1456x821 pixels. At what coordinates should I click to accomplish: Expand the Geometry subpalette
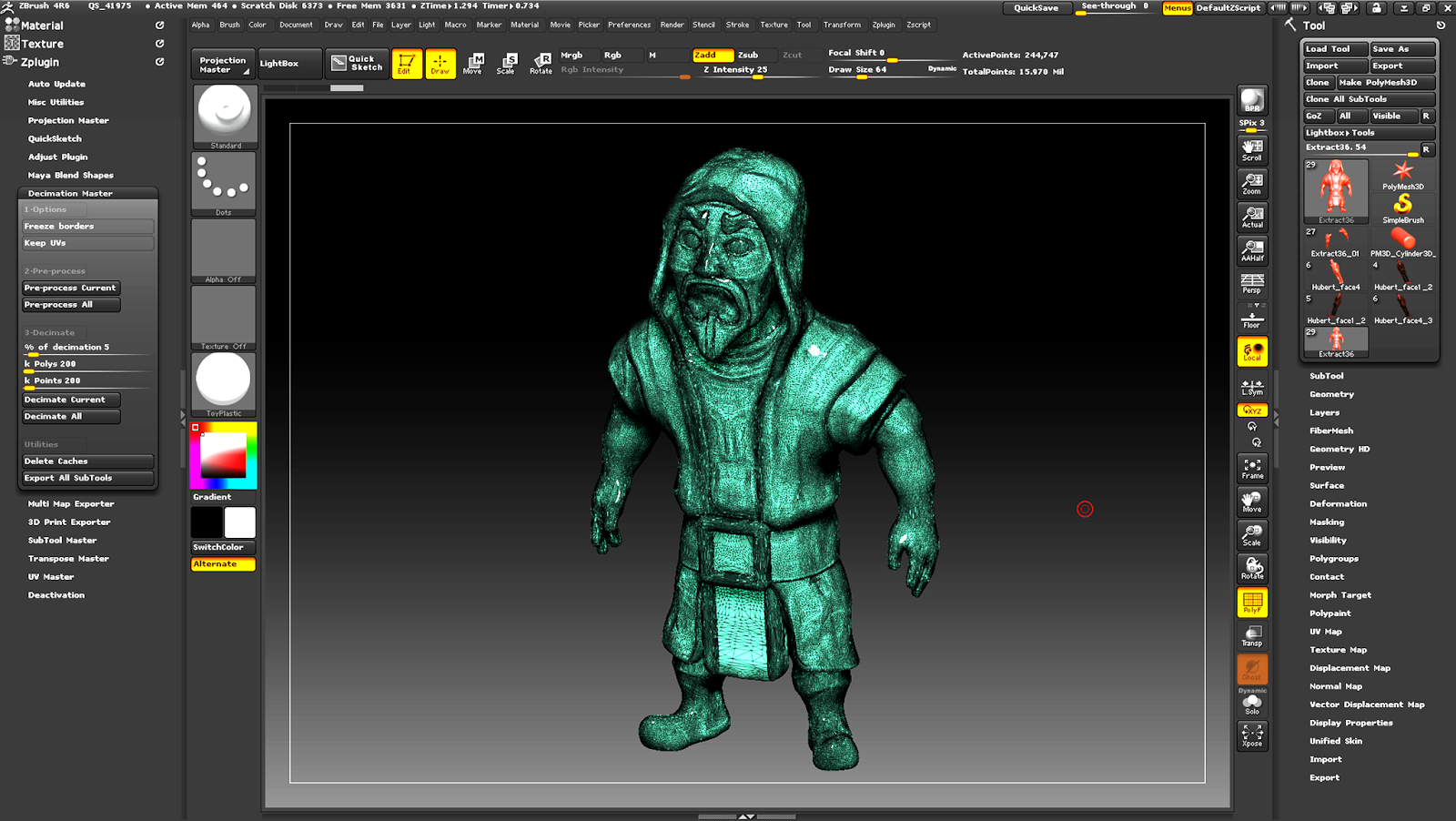[x=1331, y=394]
